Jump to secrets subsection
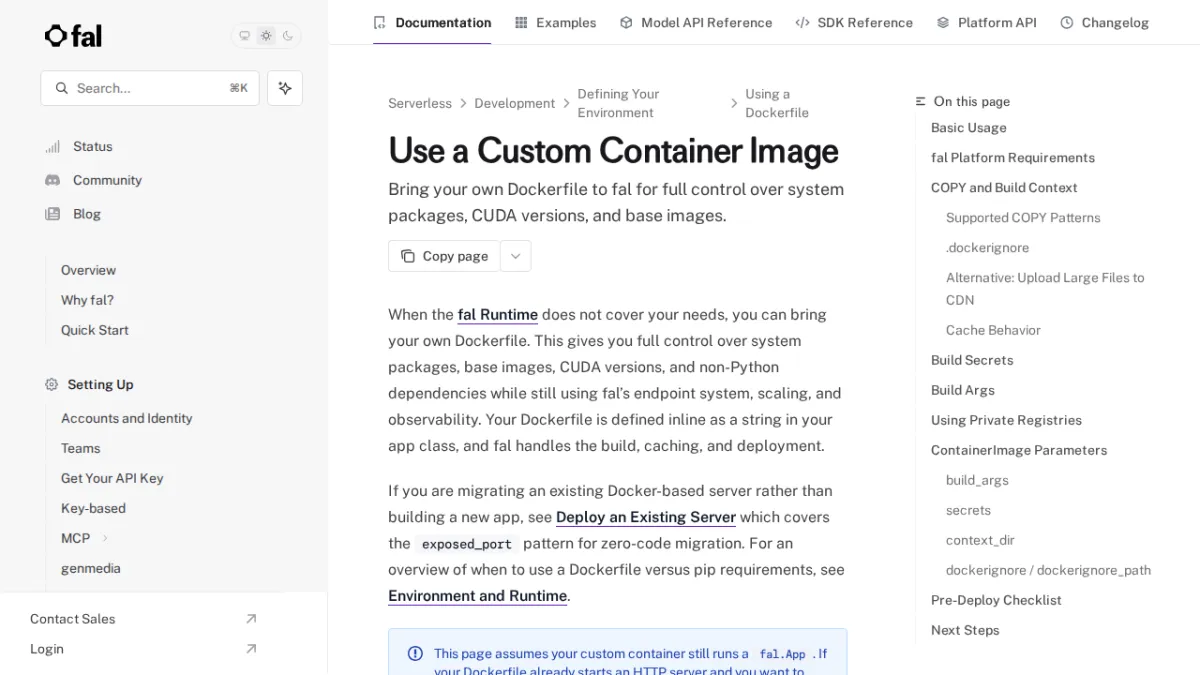The width and height of the screenshot is (1200, 675). click(x=968, y=510)
